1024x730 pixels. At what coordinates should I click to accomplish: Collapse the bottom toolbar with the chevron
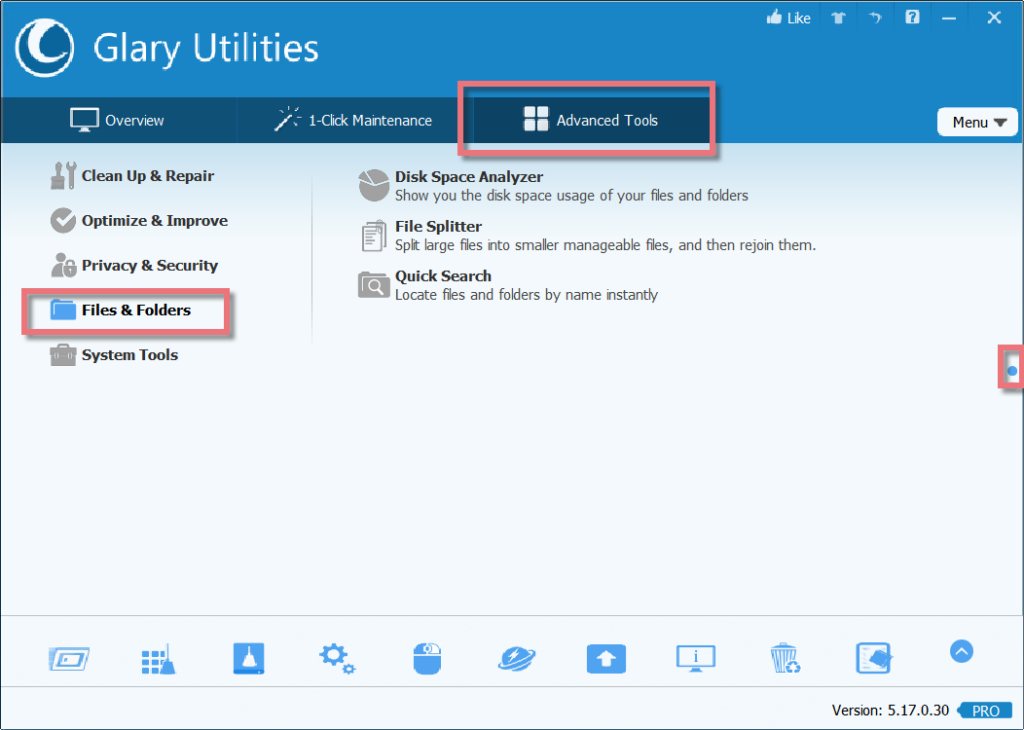coord(961,651)
